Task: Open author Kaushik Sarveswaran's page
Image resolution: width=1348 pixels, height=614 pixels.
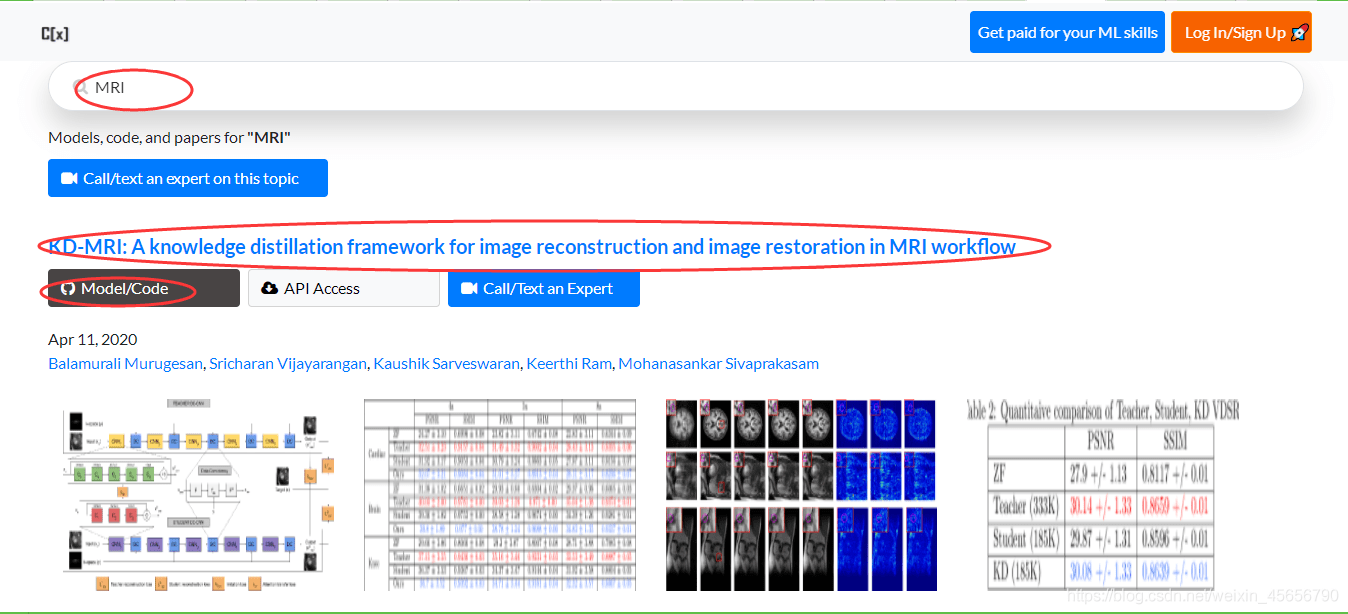Action: pos(447,363)
